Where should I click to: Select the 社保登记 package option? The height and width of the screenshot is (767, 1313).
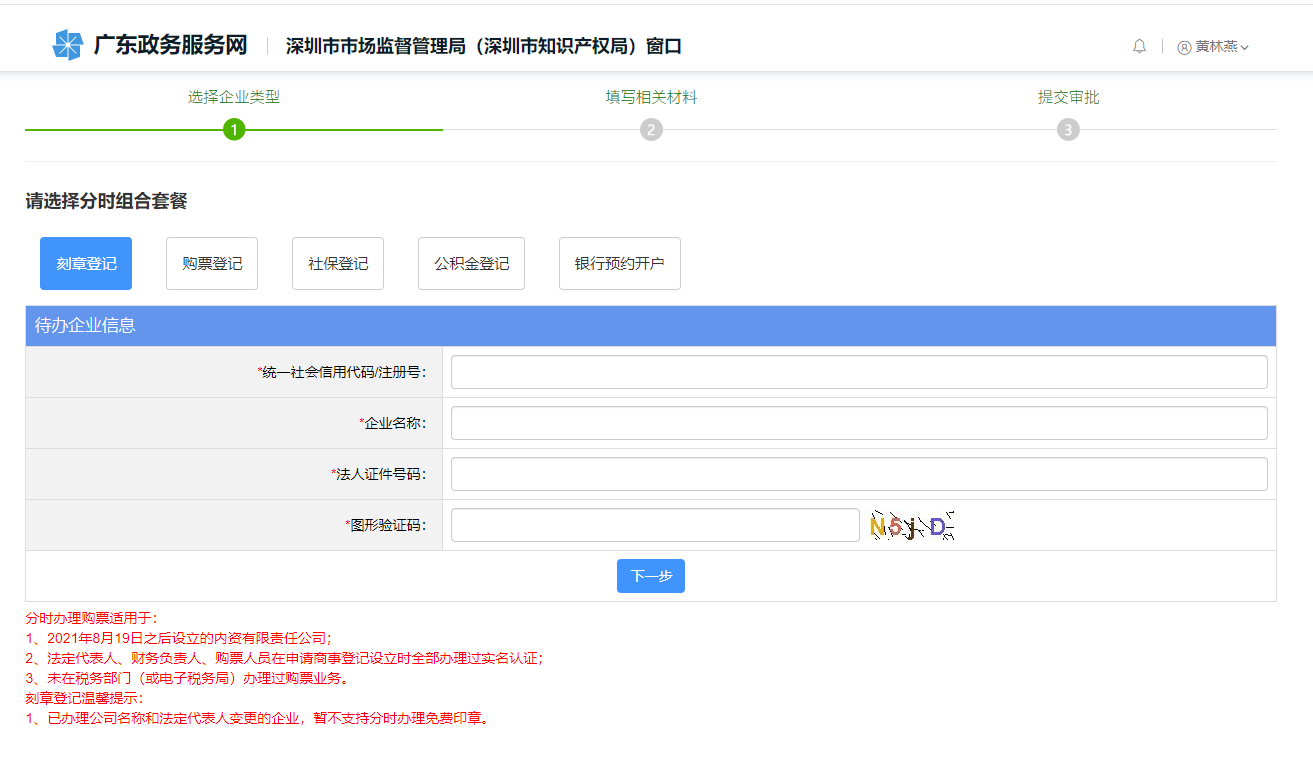pos(338,264)
